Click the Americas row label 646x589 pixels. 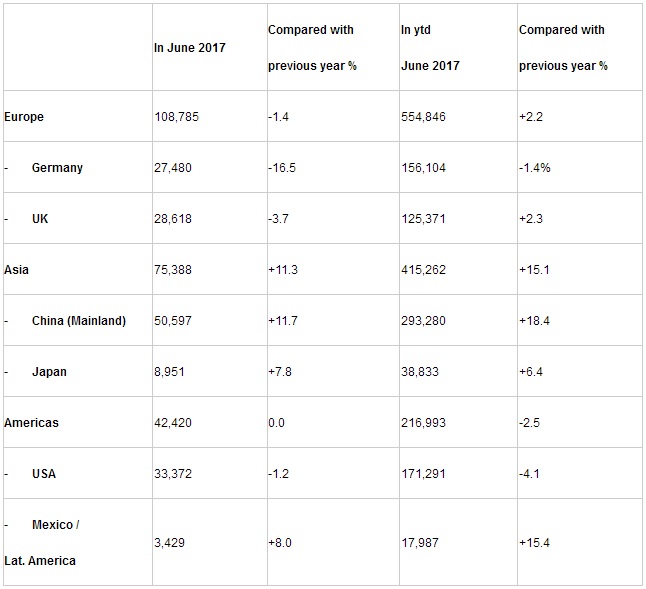point(32,423)
